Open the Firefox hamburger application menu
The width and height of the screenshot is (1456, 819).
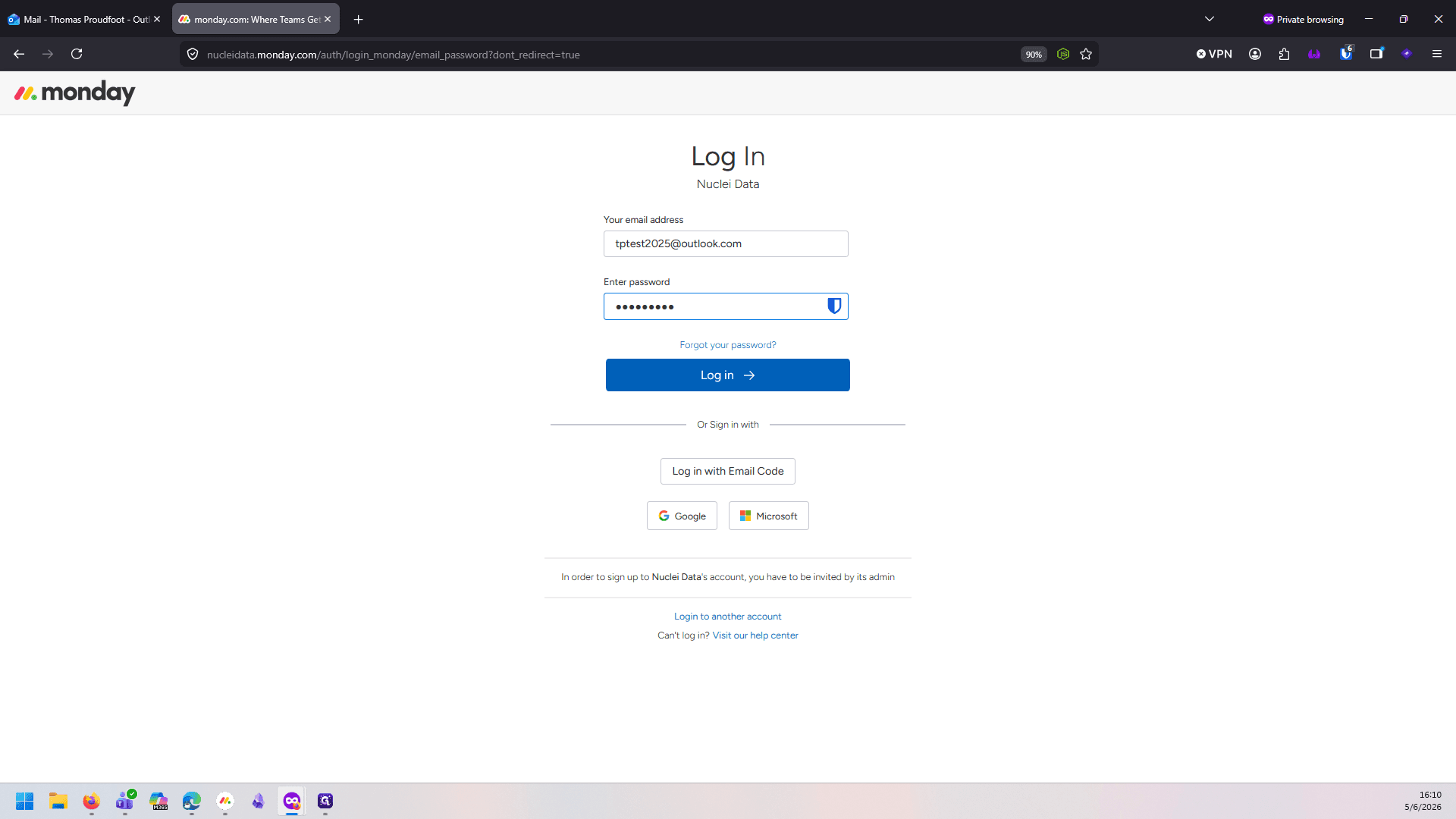[x=1437, y=54]
